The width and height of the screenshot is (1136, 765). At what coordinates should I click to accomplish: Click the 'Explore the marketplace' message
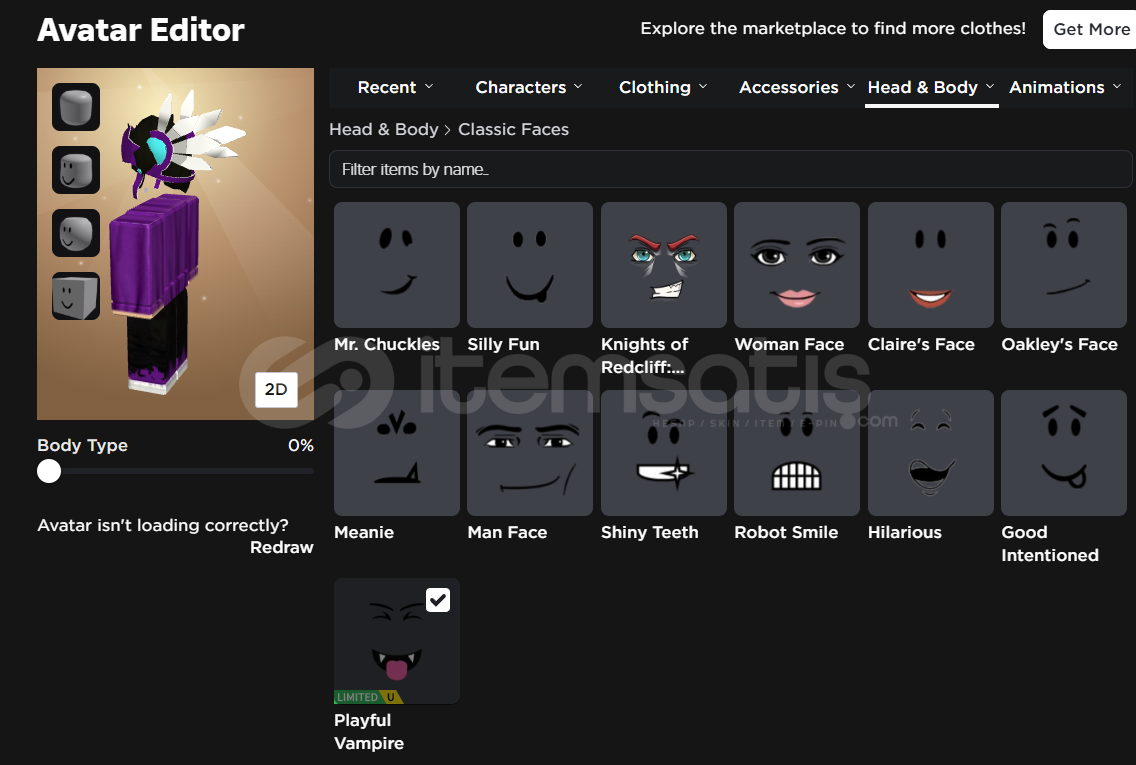tap(833, 29)
